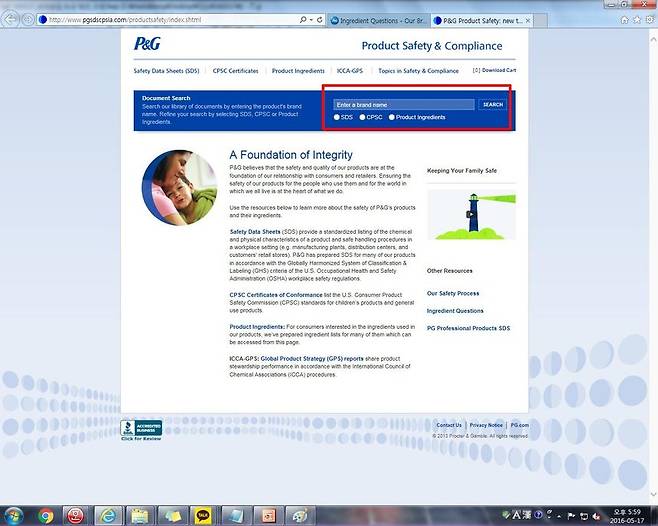This screenshot has height=526, width=658.
Task: Open the browser Tools gear icon
Action: (650, 20)
